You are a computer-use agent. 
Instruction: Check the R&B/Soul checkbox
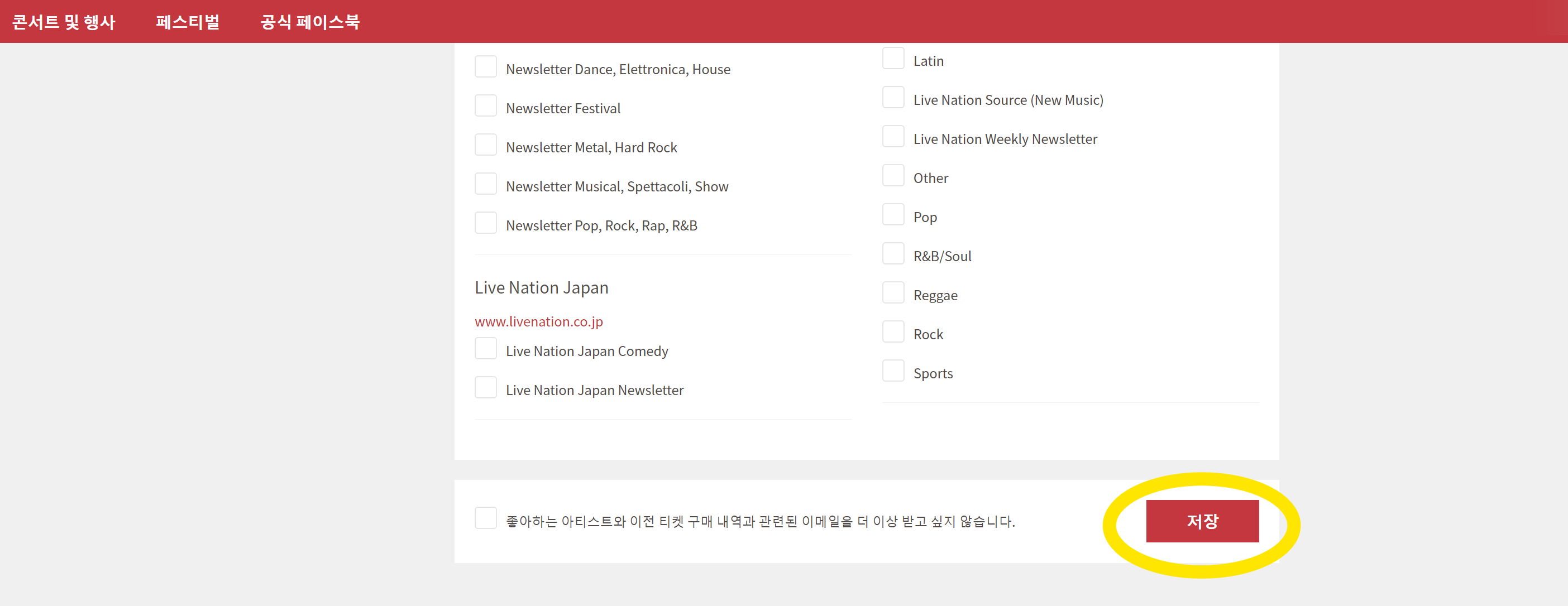click(x=893, y=254)
